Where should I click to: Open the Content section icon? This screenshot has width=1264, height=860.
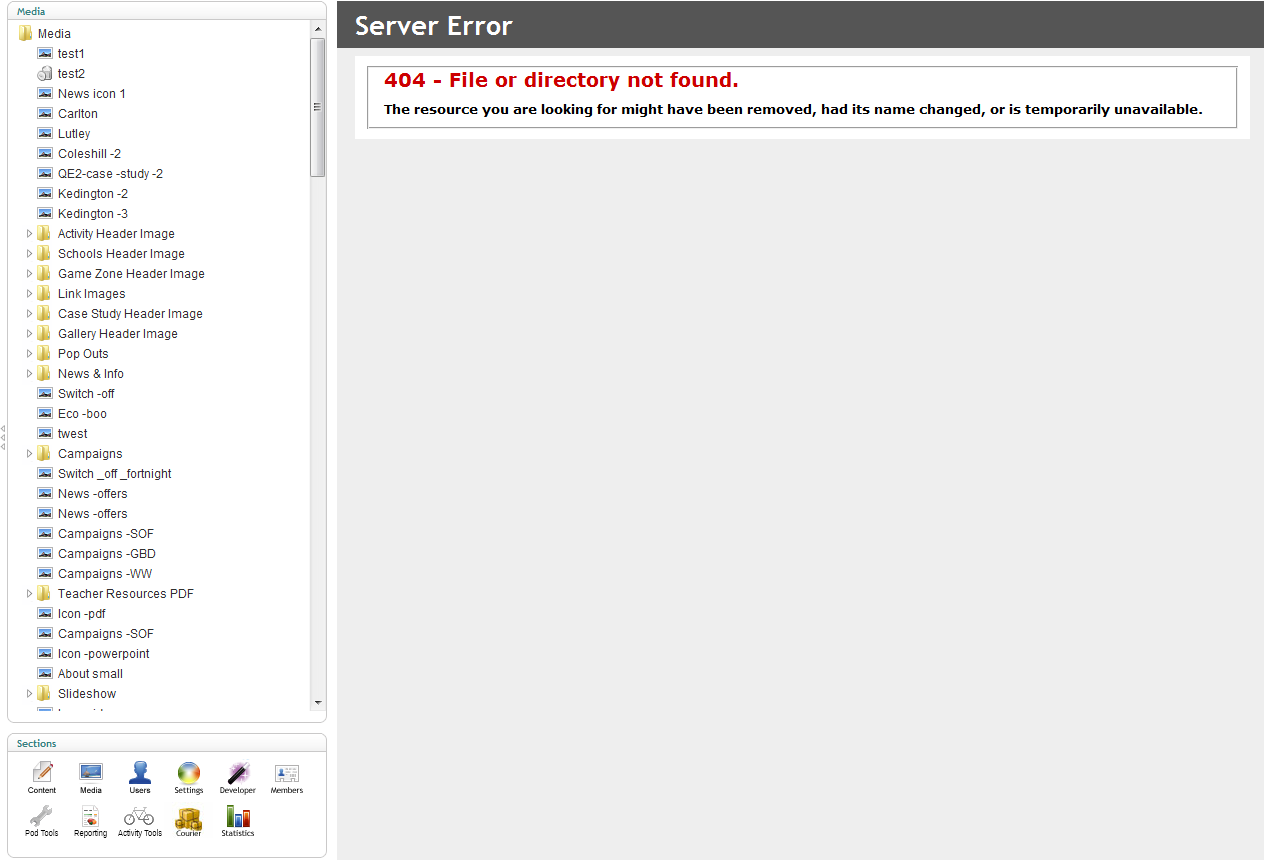tap(42, 773)
